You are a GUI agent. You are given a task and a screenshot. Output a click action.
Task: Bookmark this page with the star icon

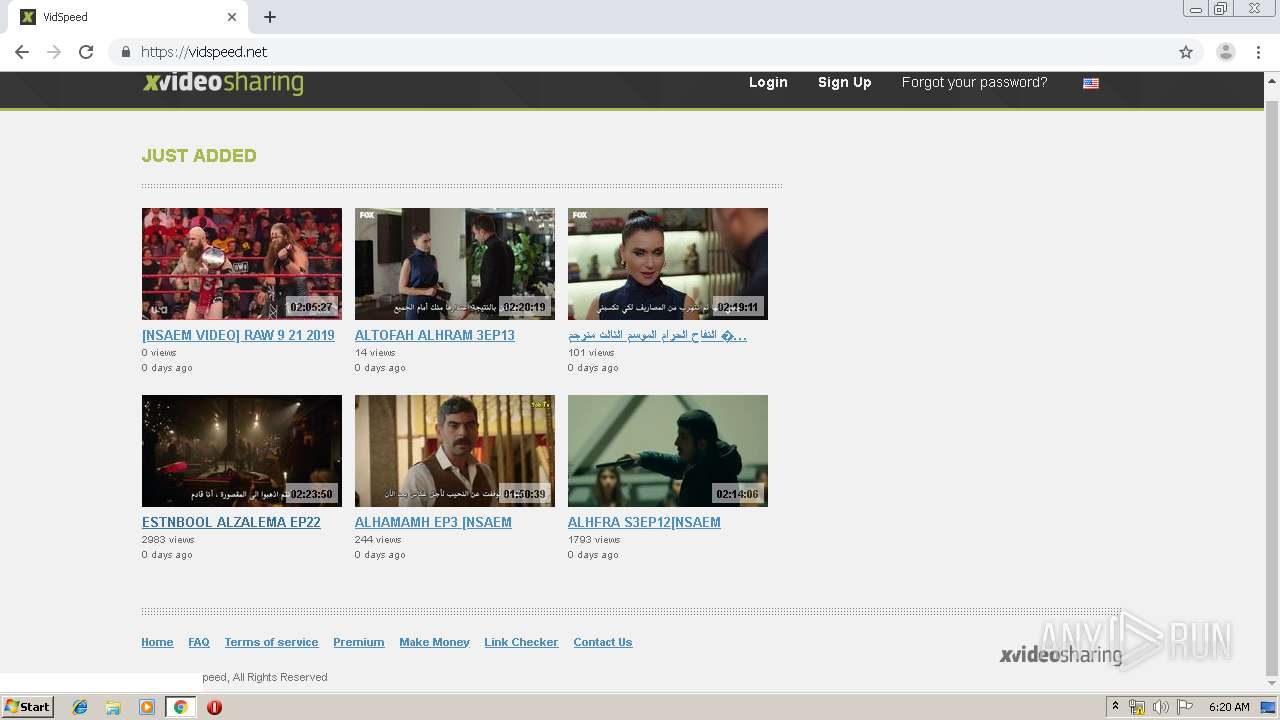(1186, 52)
